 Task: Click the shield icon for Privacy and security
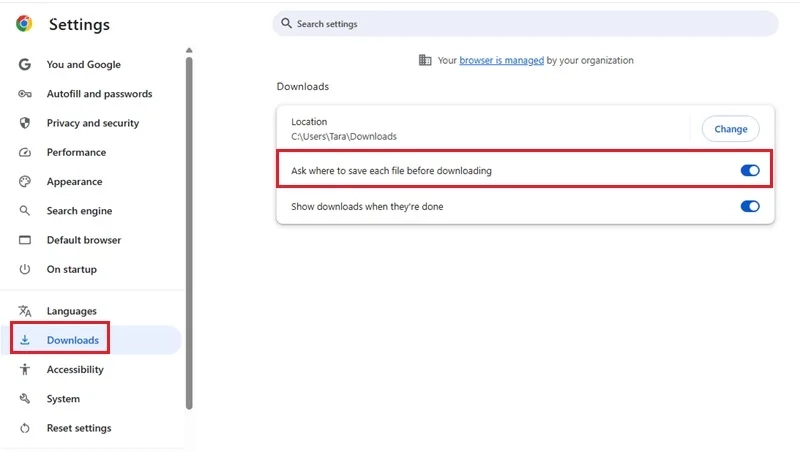pyautogui.click(x=24, y=123)
